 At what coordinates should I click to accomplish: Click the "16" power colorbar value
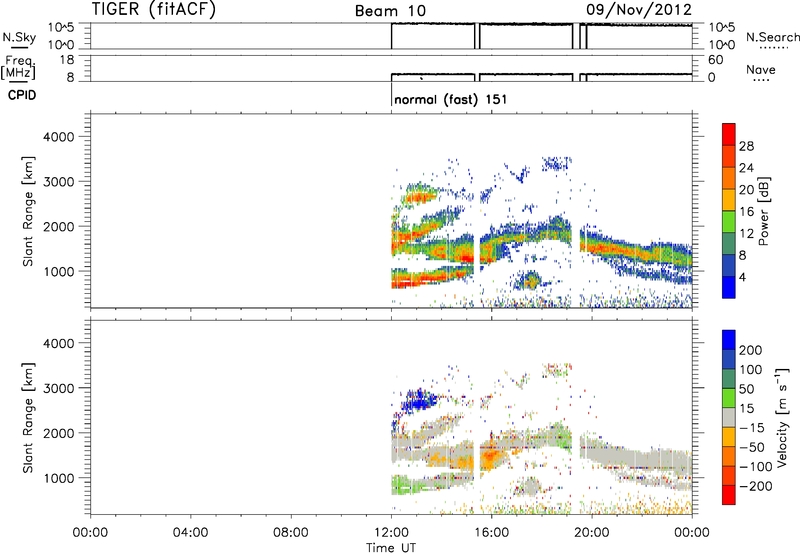click(746, 211)
